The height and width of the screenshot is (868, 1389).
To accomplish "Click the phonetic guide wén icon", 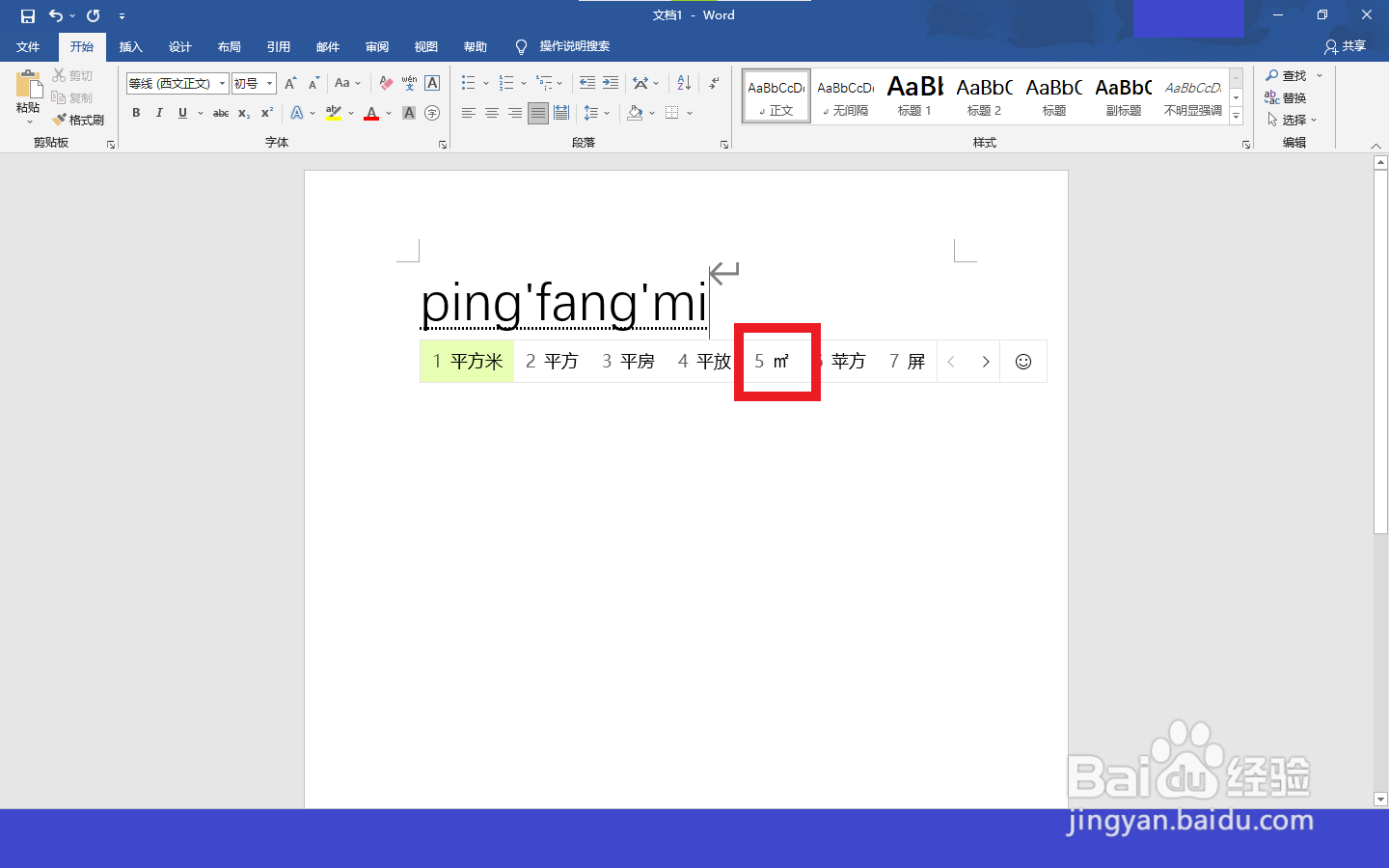I will pyautogui.click(x=409, y=84).
